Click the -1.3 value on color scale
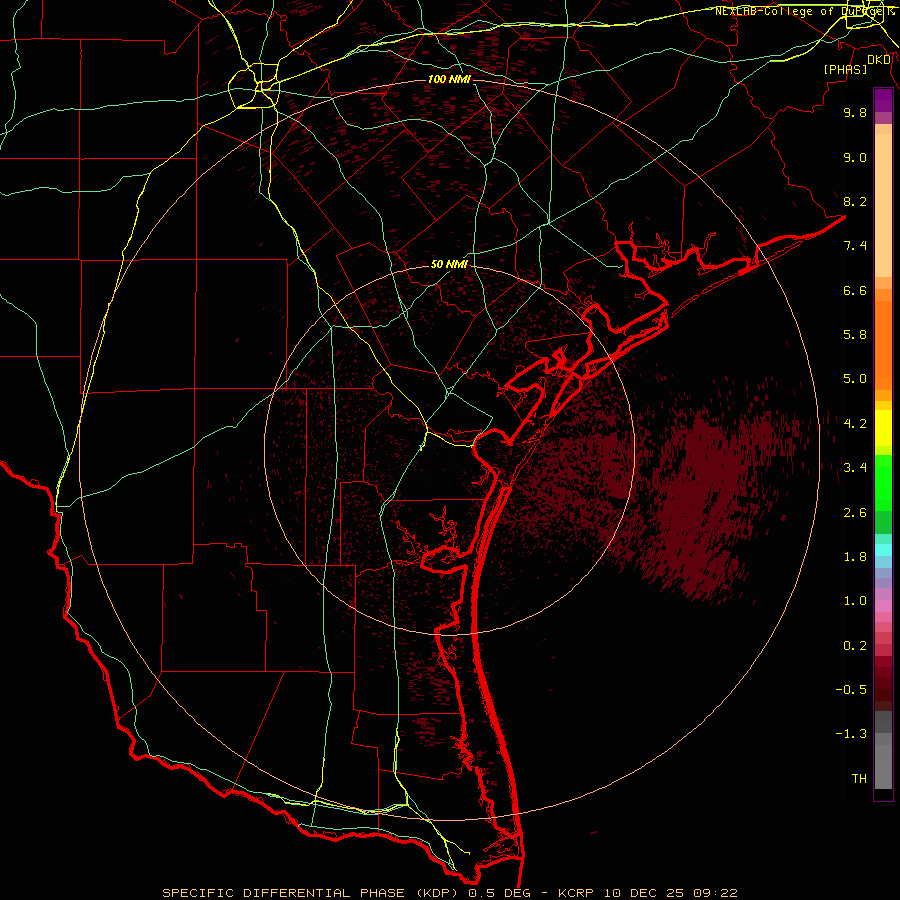 pos(851,734)
